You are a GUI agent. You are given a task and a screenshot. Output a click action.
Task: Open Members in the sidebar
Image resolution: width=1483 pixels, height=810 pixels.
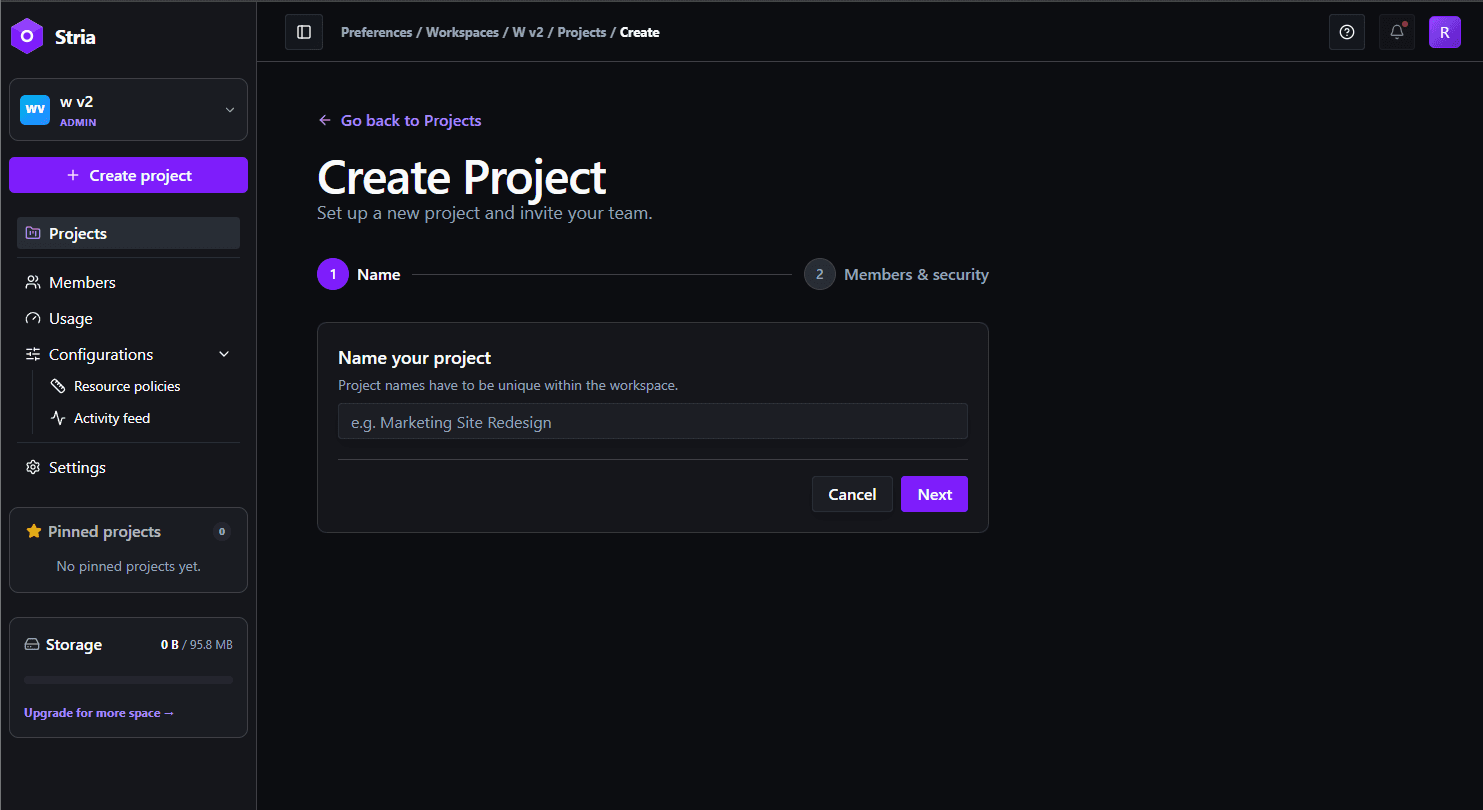128,282
